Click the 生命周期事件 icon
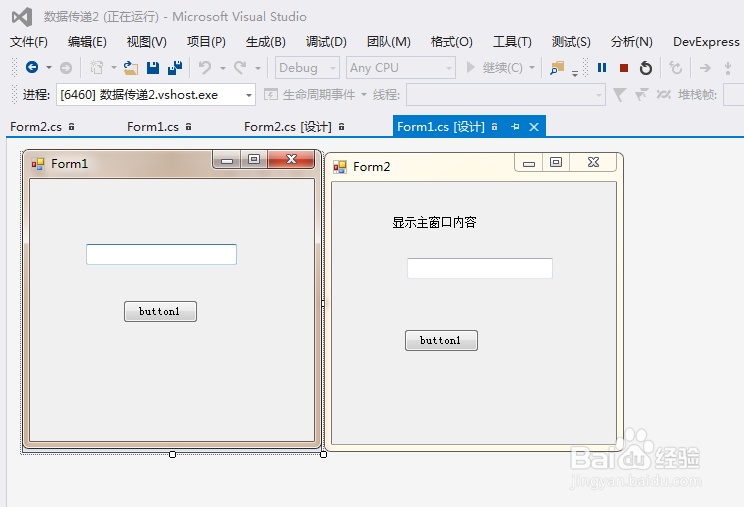744x507 pixels. pos(270,95)
